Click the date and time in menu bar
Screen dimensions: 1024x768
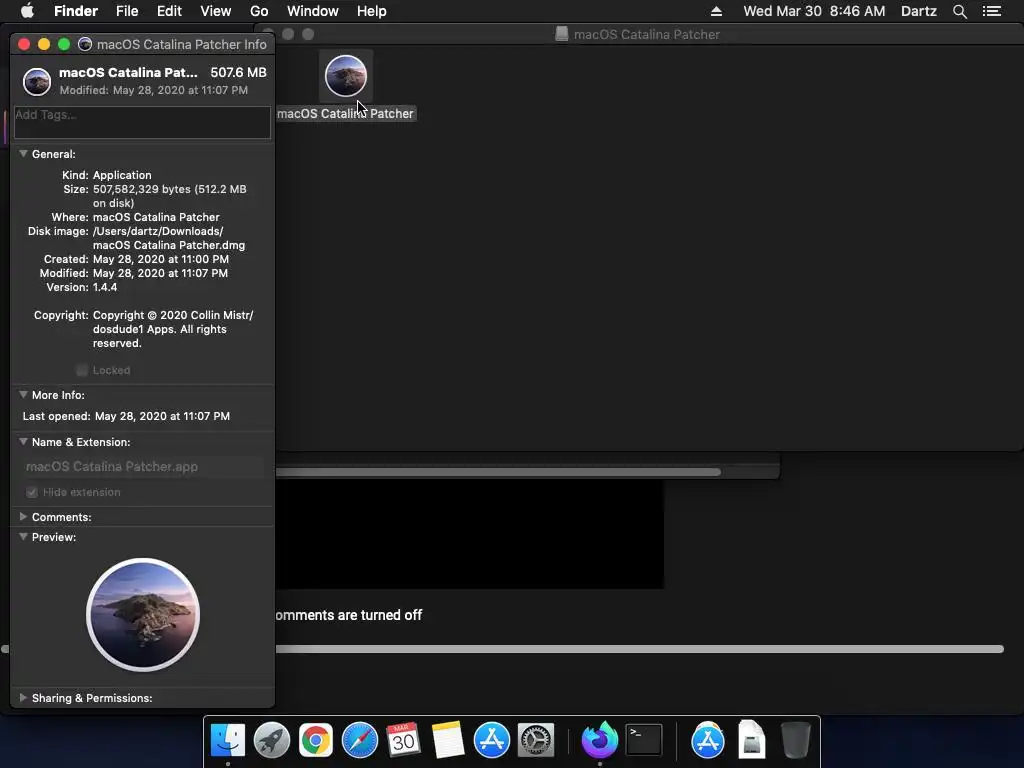(x=814, y=11)
